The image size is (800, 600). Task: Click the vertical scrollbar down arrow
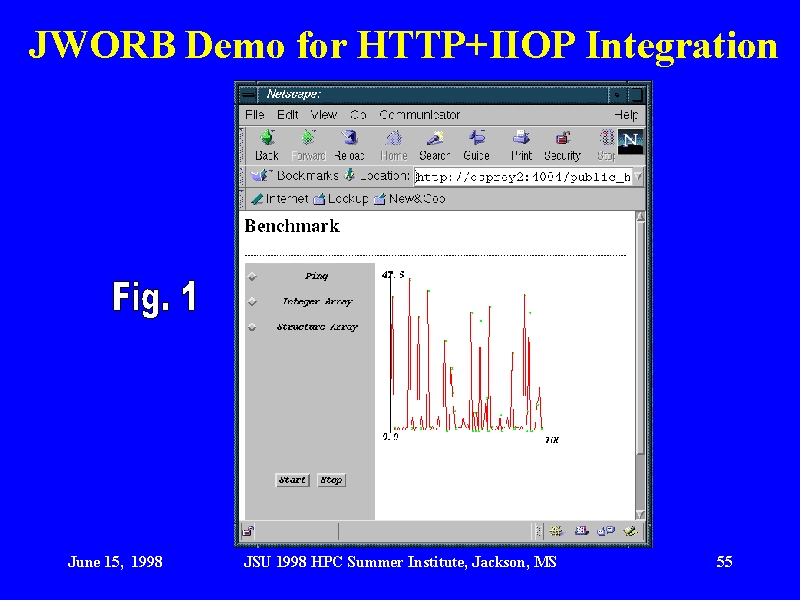click(640, 514)
